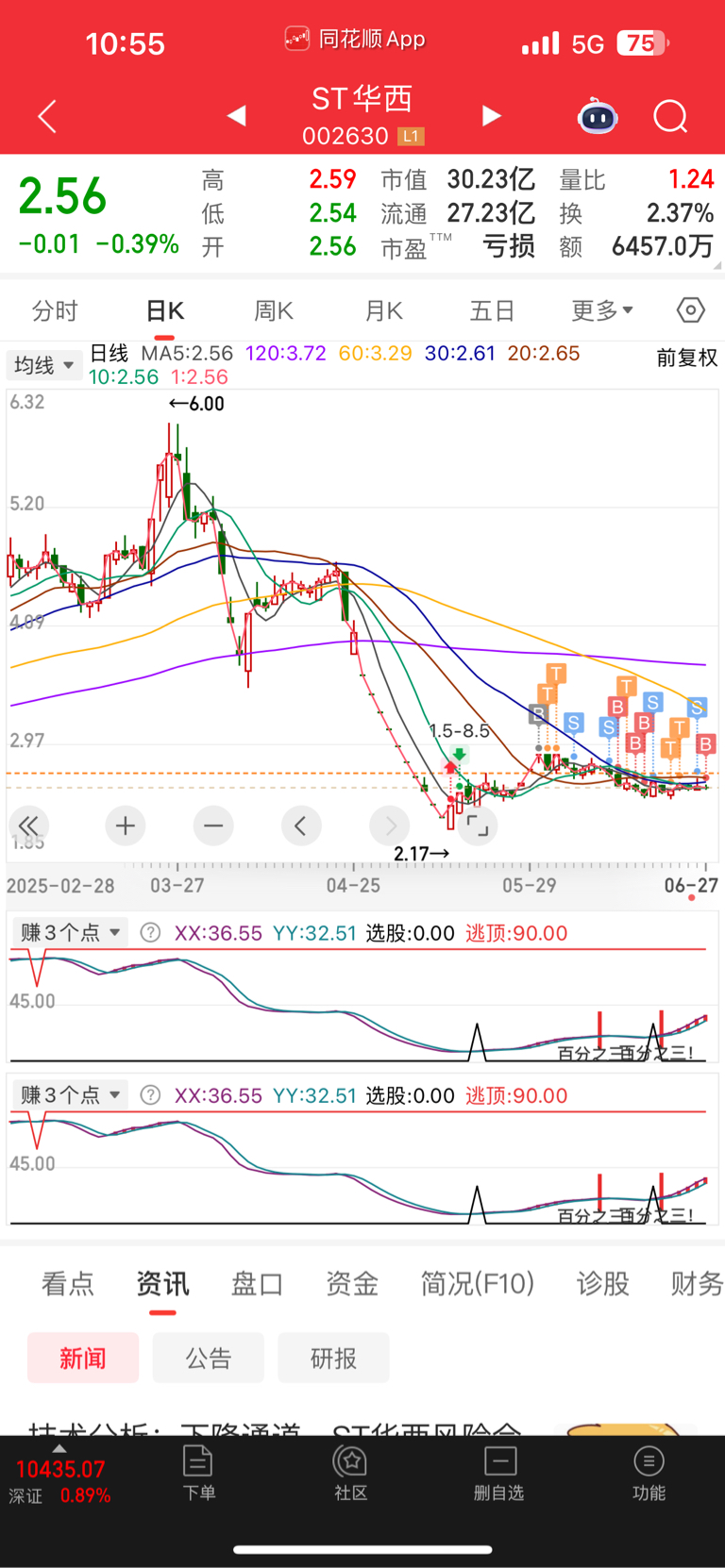725x1568 pixels.
Task: Collapse chart controls with double-left arrow
Action: coord(29,826)
